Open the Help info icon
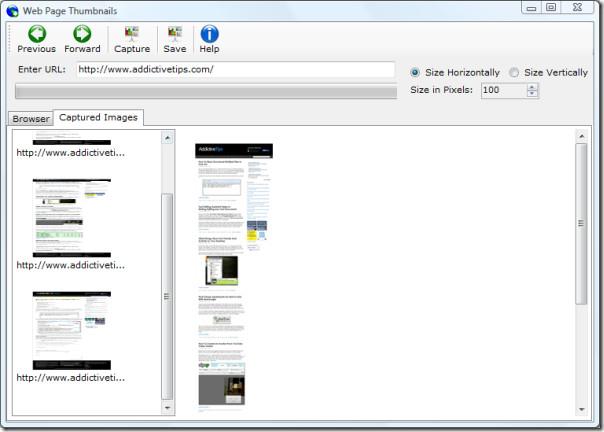The width and height of the screenshot is (604, 432). click(x=210, y=34)
